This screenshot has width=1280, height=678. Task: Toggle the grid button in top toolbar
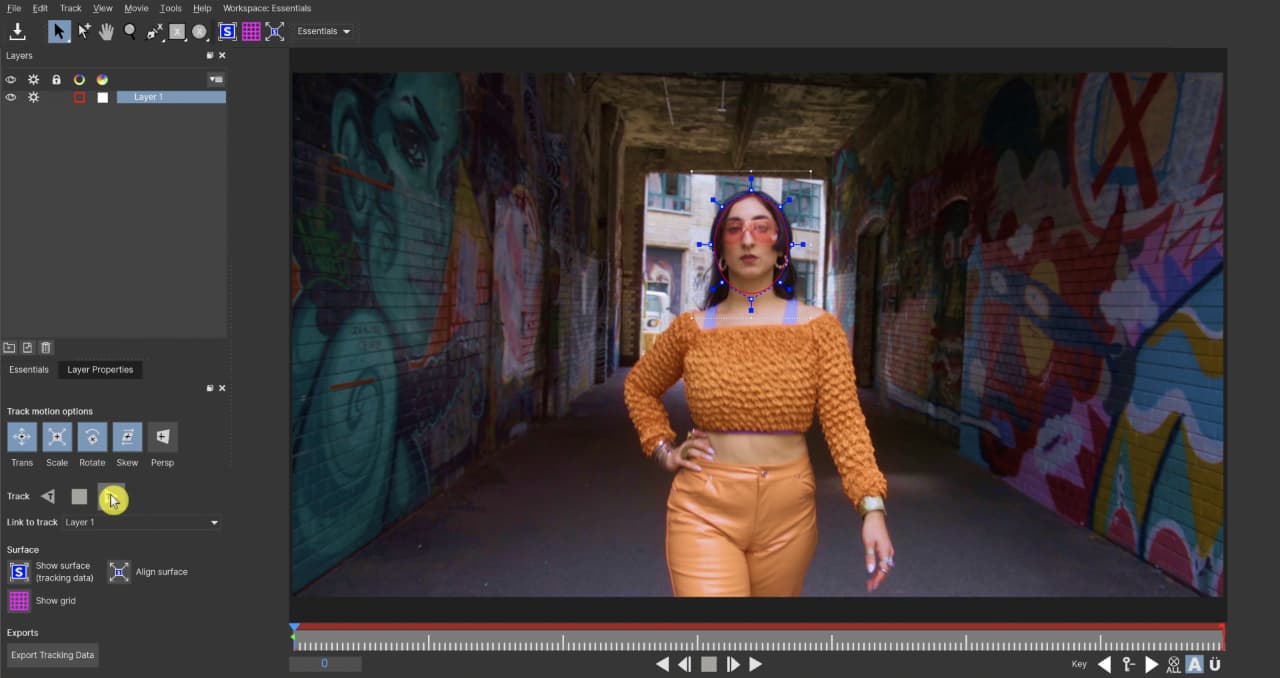251,31
